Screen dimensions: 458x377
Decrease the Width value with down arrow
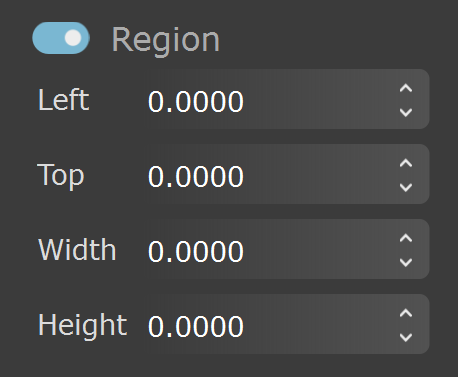(406, 262)
